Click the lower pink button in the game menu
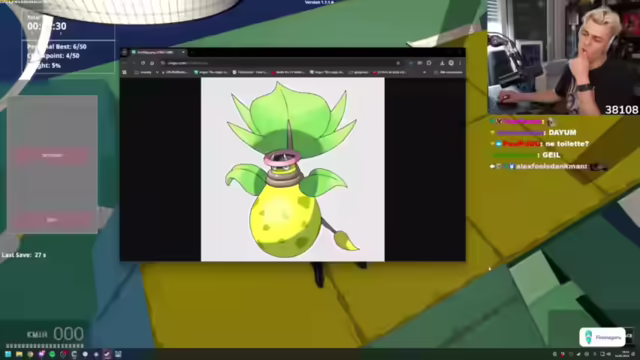Viewport: 640px width, 360px height. [x=52, y=220]
